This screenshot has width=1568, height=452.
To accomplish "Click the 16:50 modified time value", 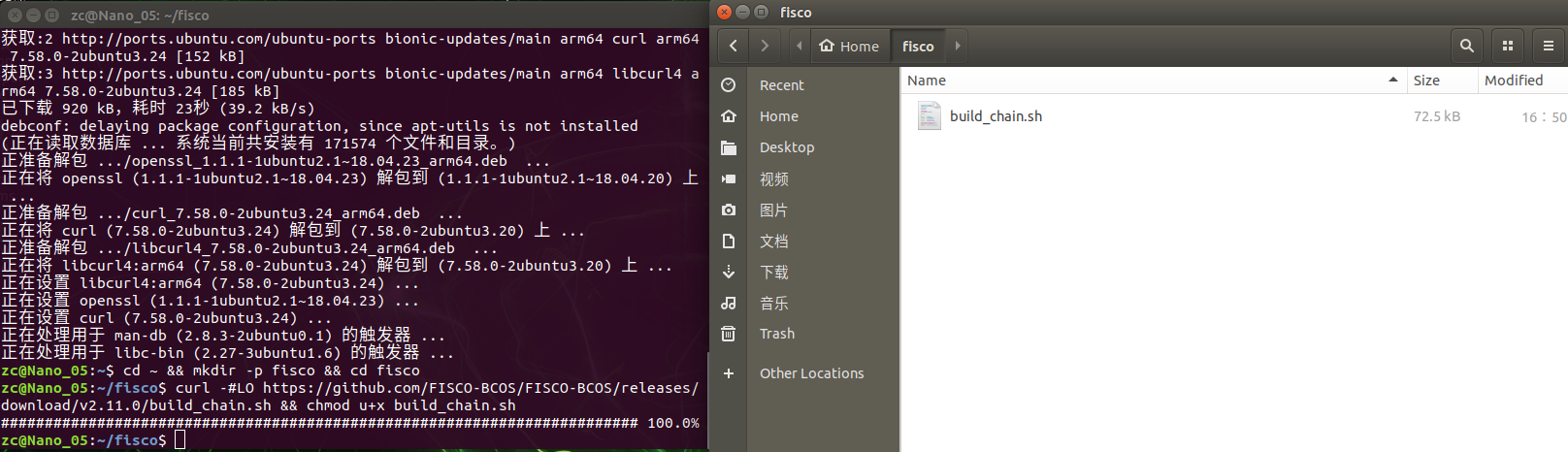I will point(1544,116).
